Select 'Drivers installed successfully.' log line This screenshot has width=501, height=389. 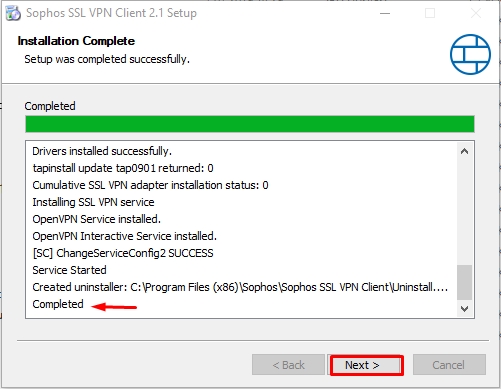pyautogui.click(x=102, y=151)
